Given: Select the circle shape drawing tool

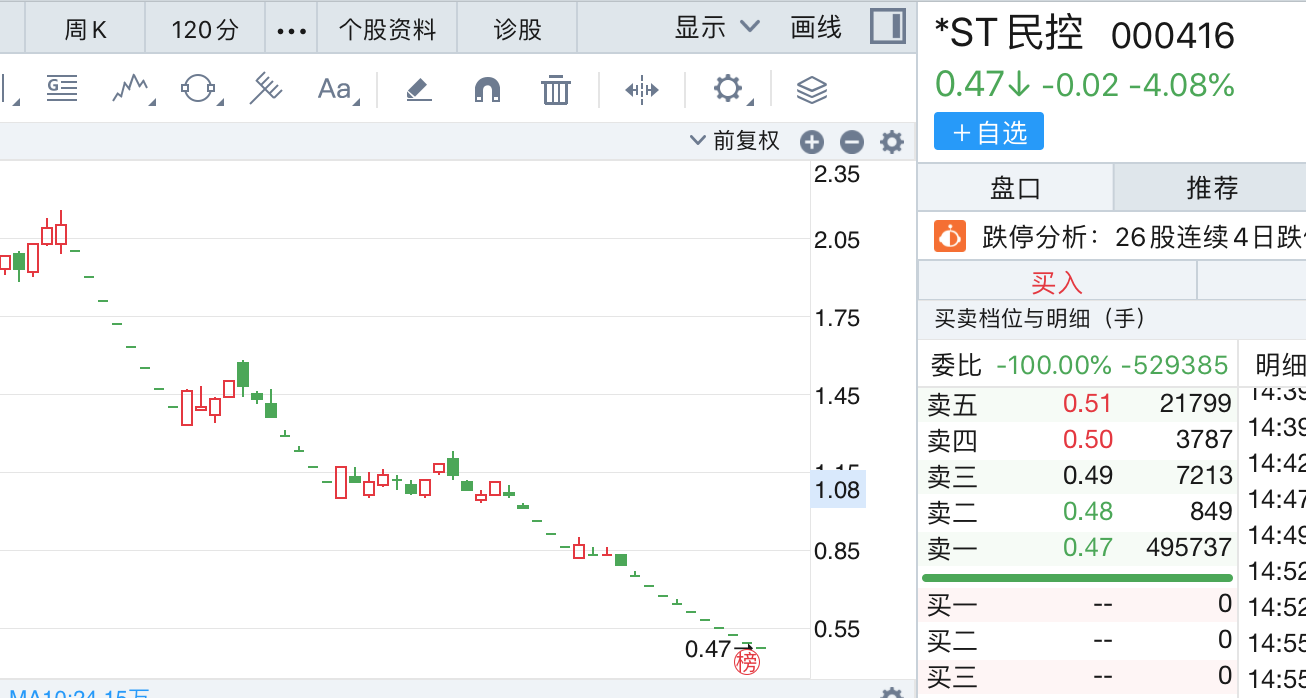Looking at the screenshot, I should coord(198,90).
